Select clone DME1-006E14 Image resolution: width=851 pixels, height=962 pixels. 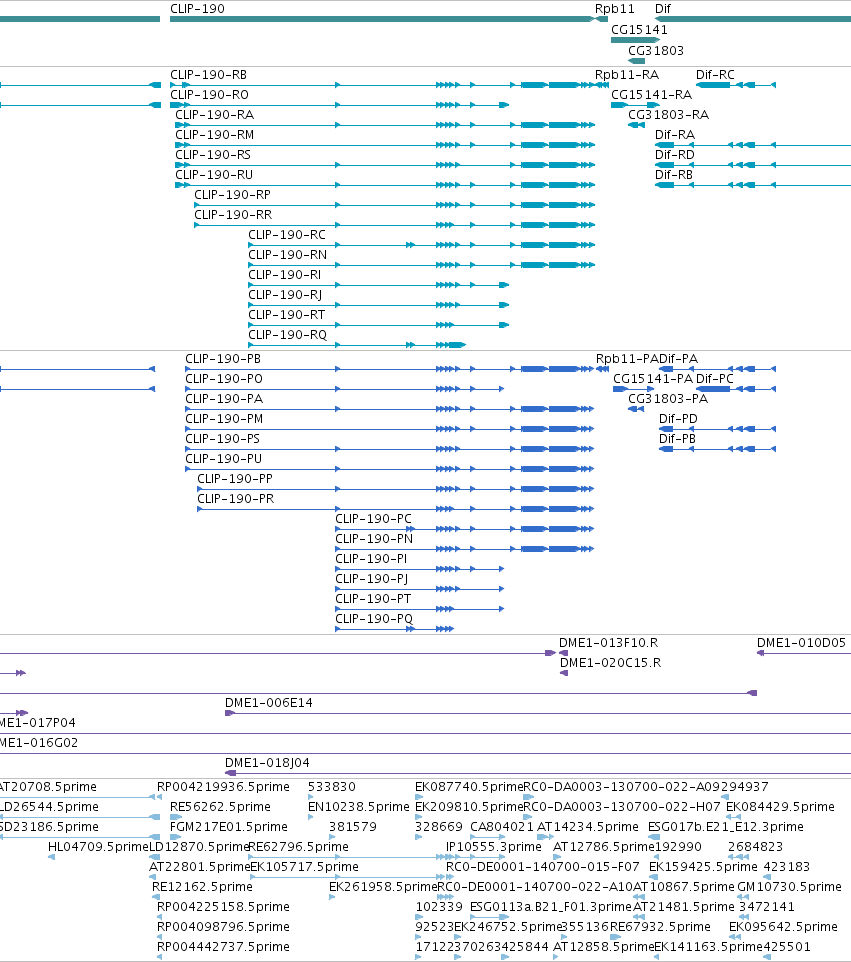(x=269, y=703)
